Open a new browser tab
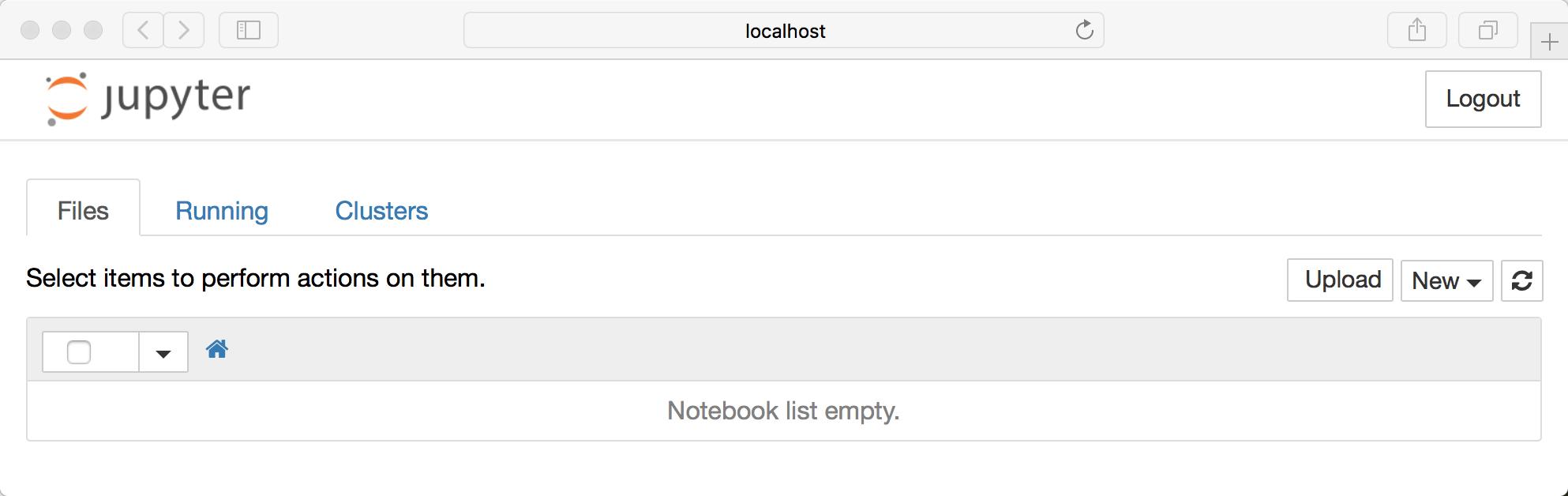 1547,41
